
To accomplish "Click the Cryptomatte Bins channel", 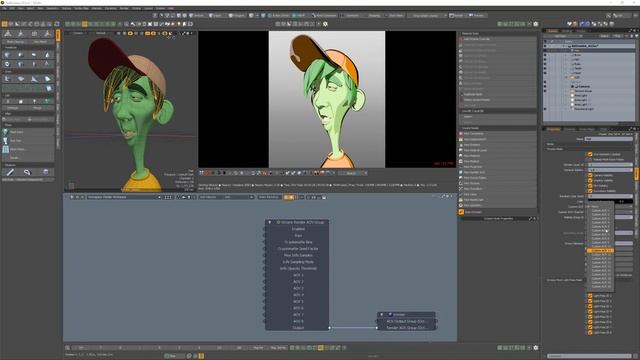I will (298, 242).
